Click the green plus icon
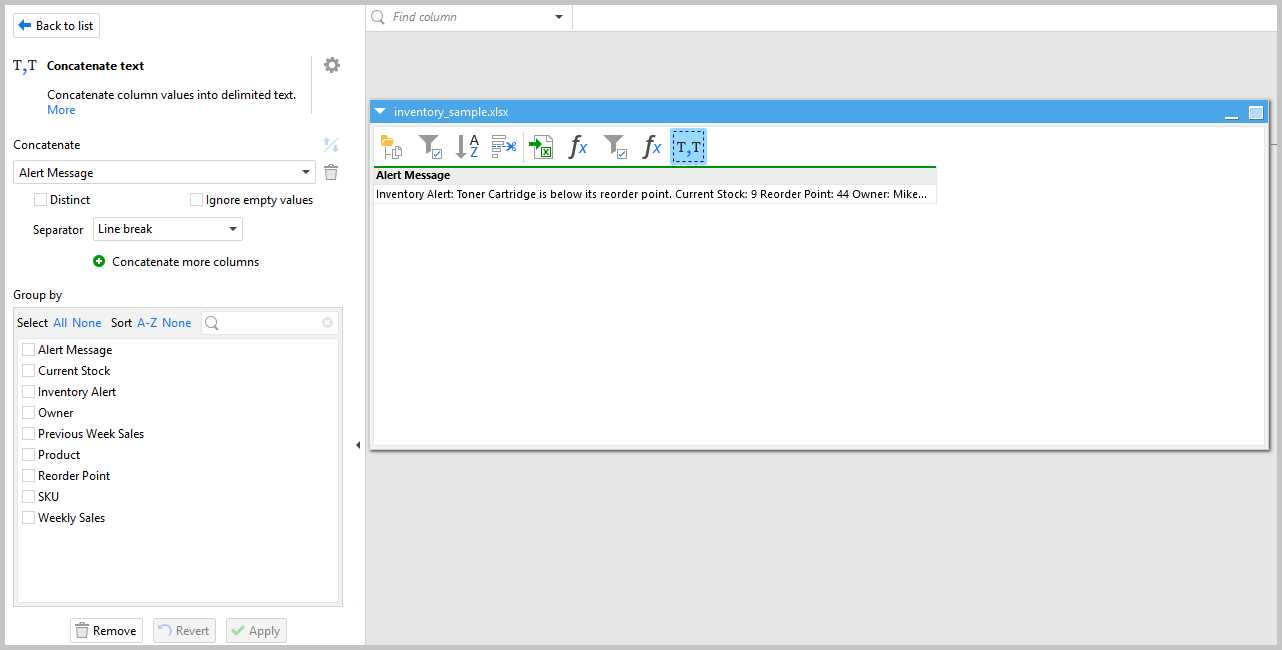This screenshot has width=1282, height=650. pyautogui.click(x=99, y=262)
